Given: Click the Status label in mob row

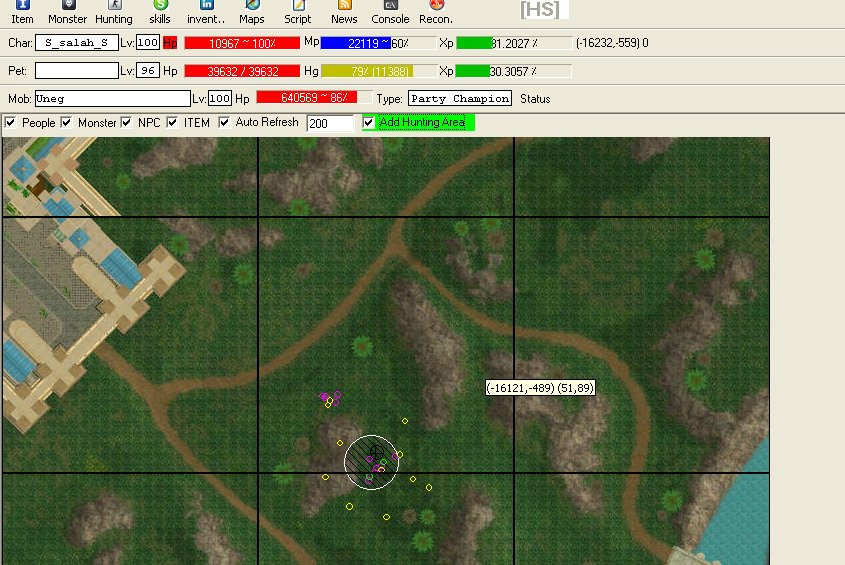Looking at the screenshot, I should 535,99.
